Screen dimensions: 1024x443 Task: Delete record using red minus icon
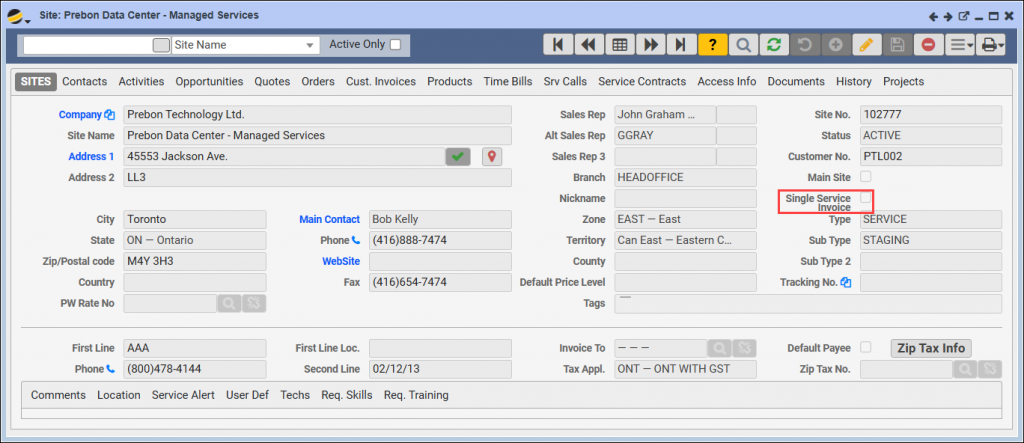pos(928,45)
